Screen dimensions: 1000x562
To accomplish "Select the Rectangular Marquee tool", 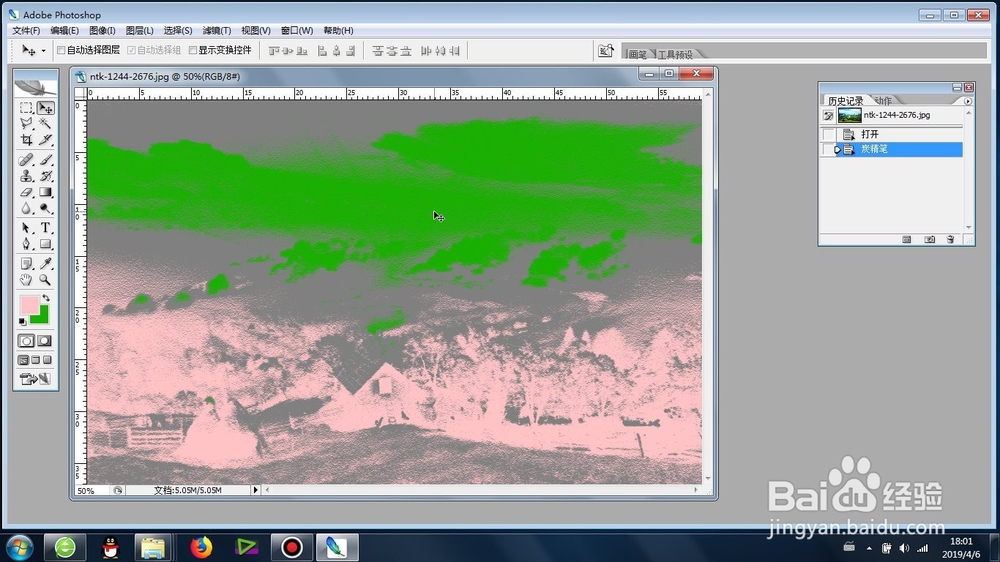I will click(x=26, y=108).
